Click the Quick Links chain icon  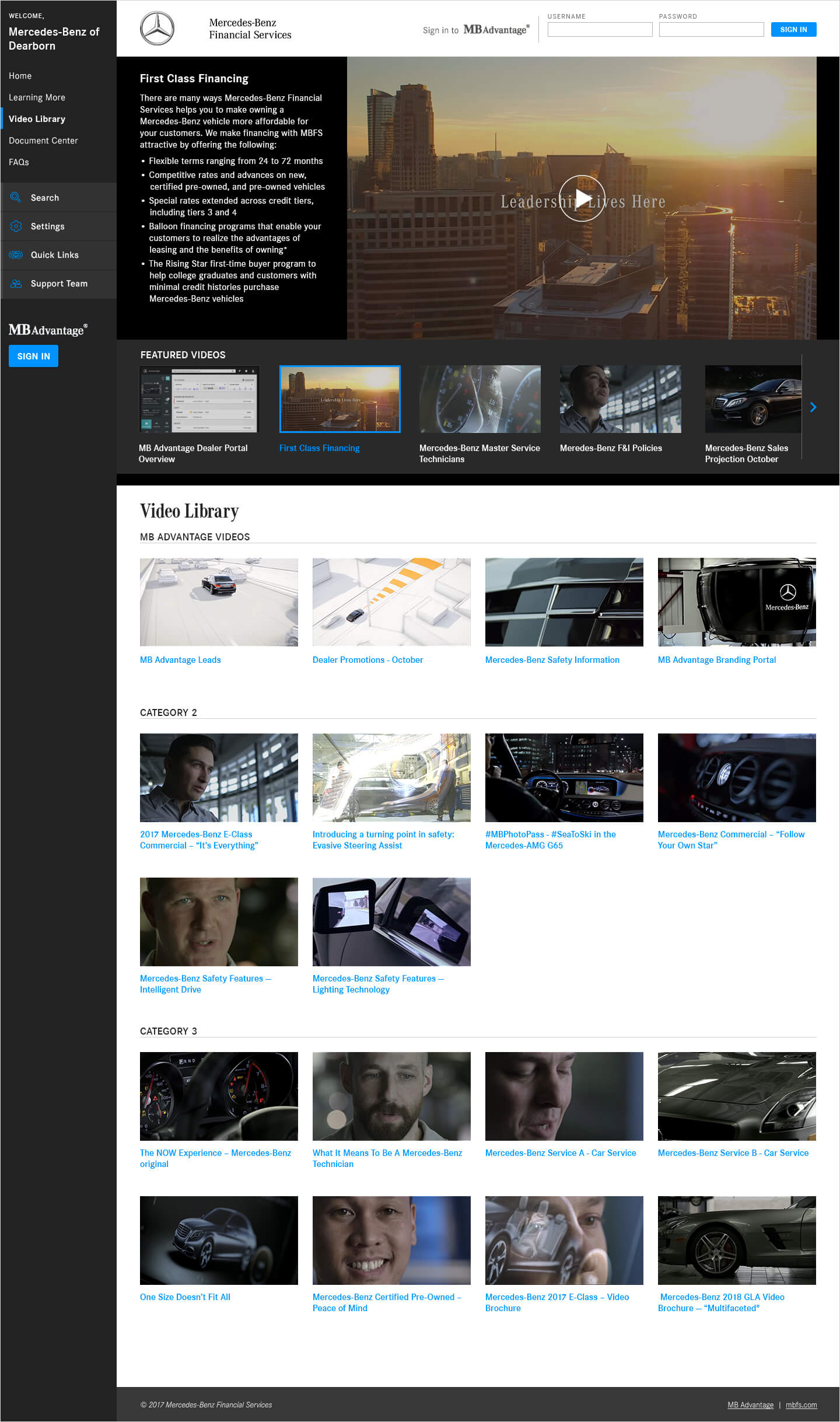point(16,255)
